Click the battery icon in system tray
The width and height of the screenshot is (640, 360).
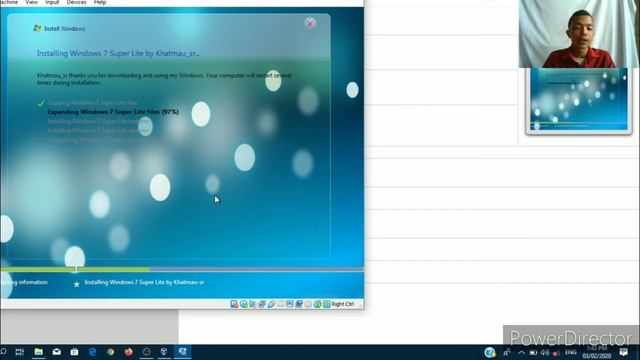[533, 352]
